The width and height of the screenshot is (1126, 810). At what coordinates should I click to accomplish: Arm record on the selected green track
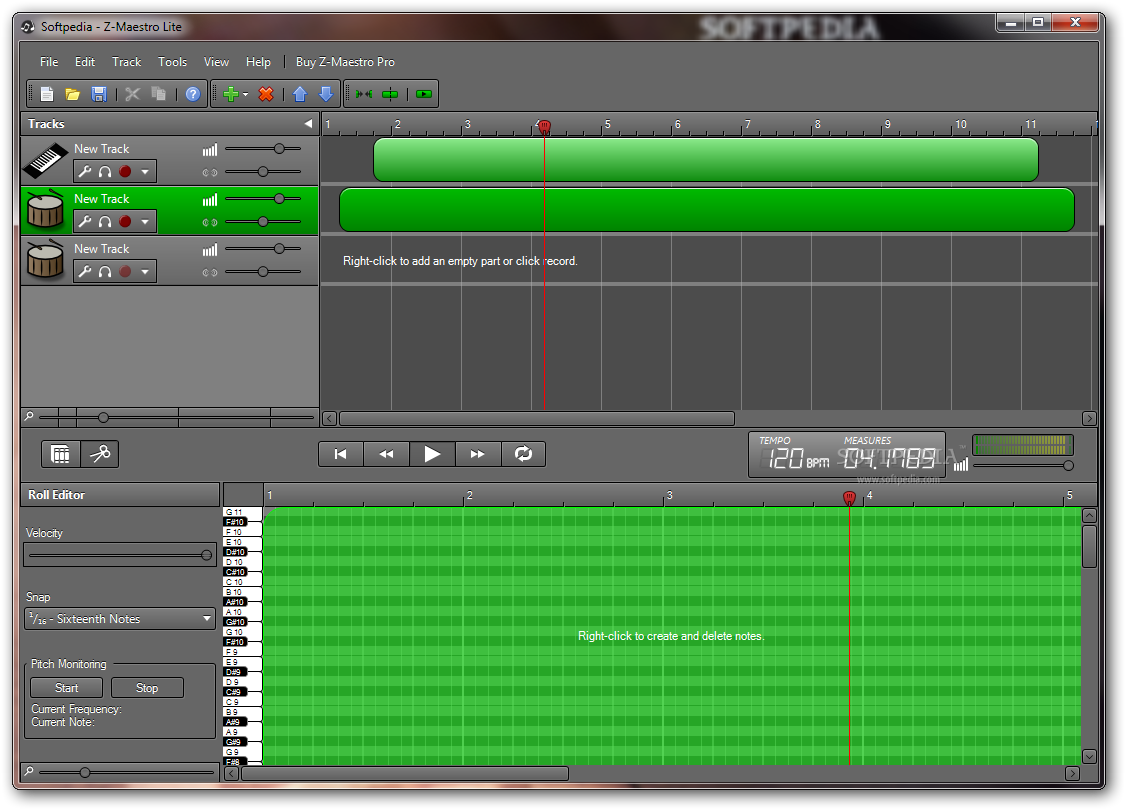(x=125, y=222)
